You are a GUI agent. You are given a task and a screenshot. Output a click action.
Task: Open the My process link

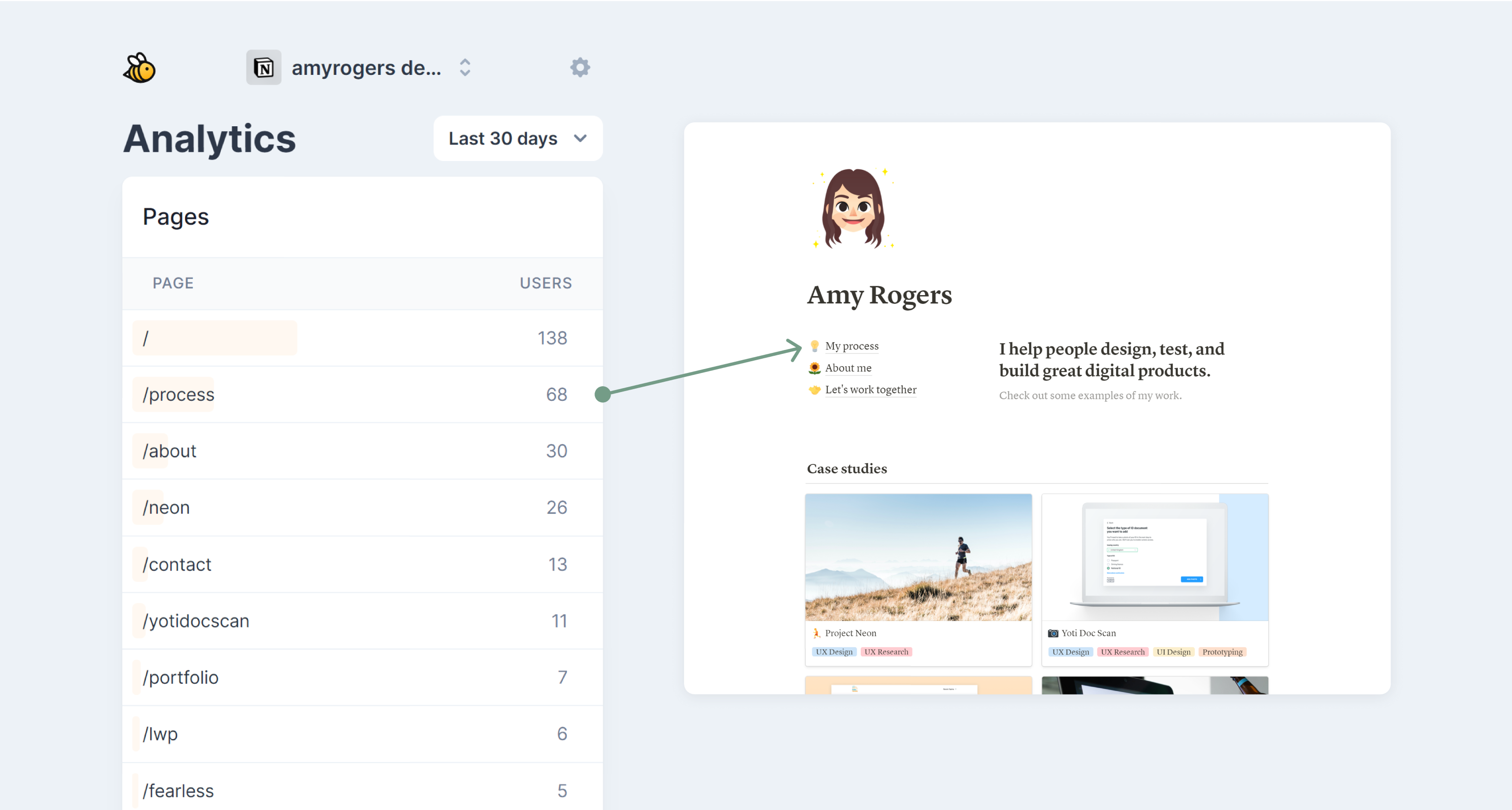point(851,347)
